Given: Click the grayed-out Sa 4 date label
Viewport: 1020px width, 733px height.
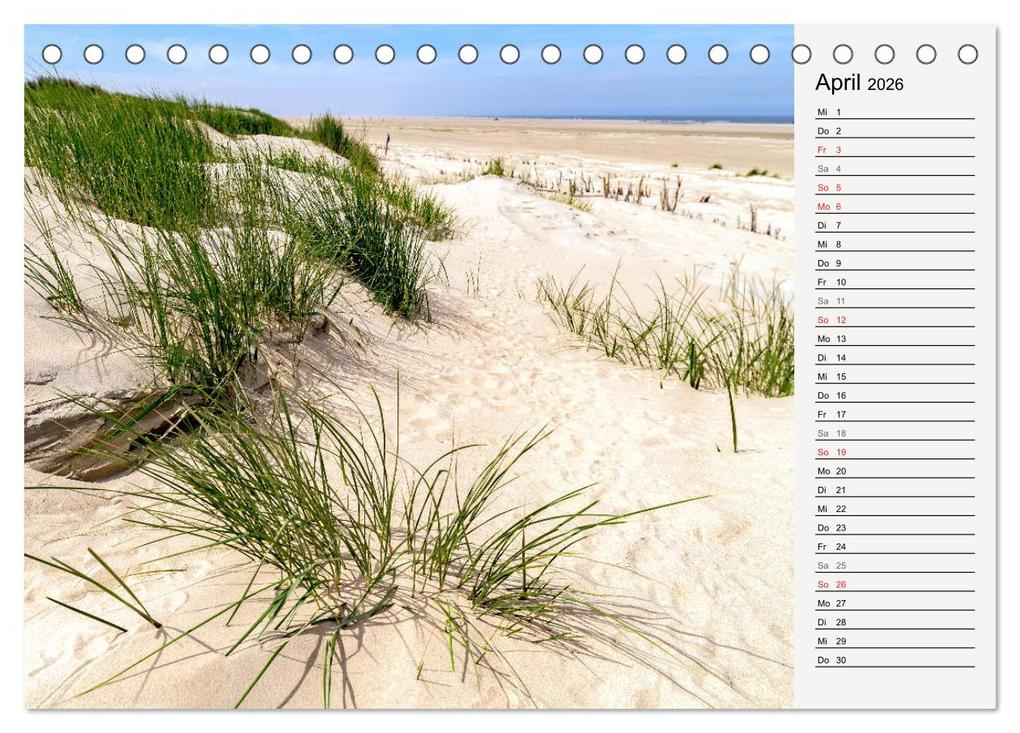Looking at the screenshot, I should (826, 168).
